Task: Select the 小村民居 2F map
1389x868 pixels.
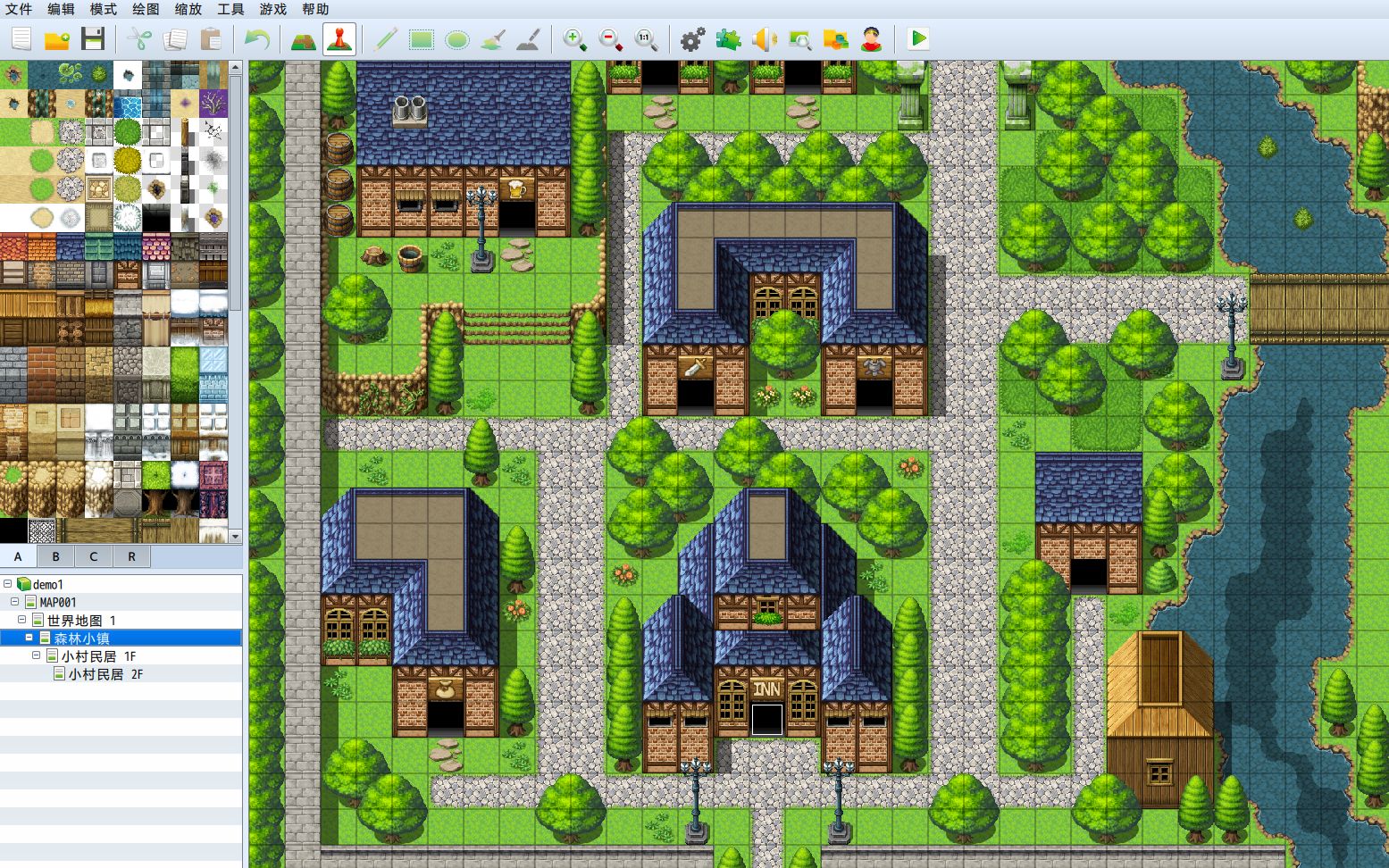Action: [x=105, y=674]
